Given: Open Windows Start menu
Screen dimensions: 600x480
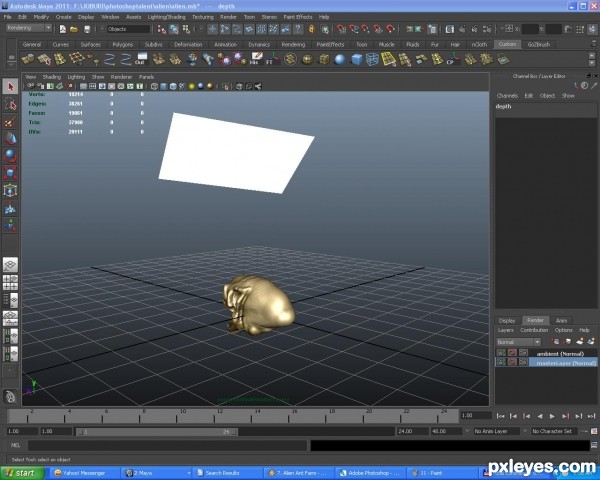Looking at the screenshot, I should point(21,473).
